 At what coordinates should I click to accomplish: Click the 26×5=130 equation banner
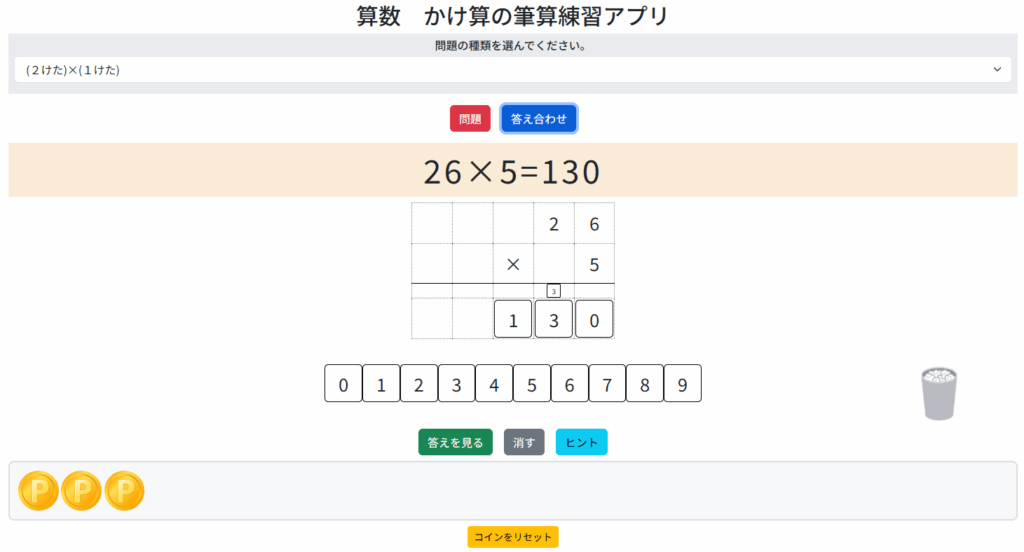[x=512, y=171]
